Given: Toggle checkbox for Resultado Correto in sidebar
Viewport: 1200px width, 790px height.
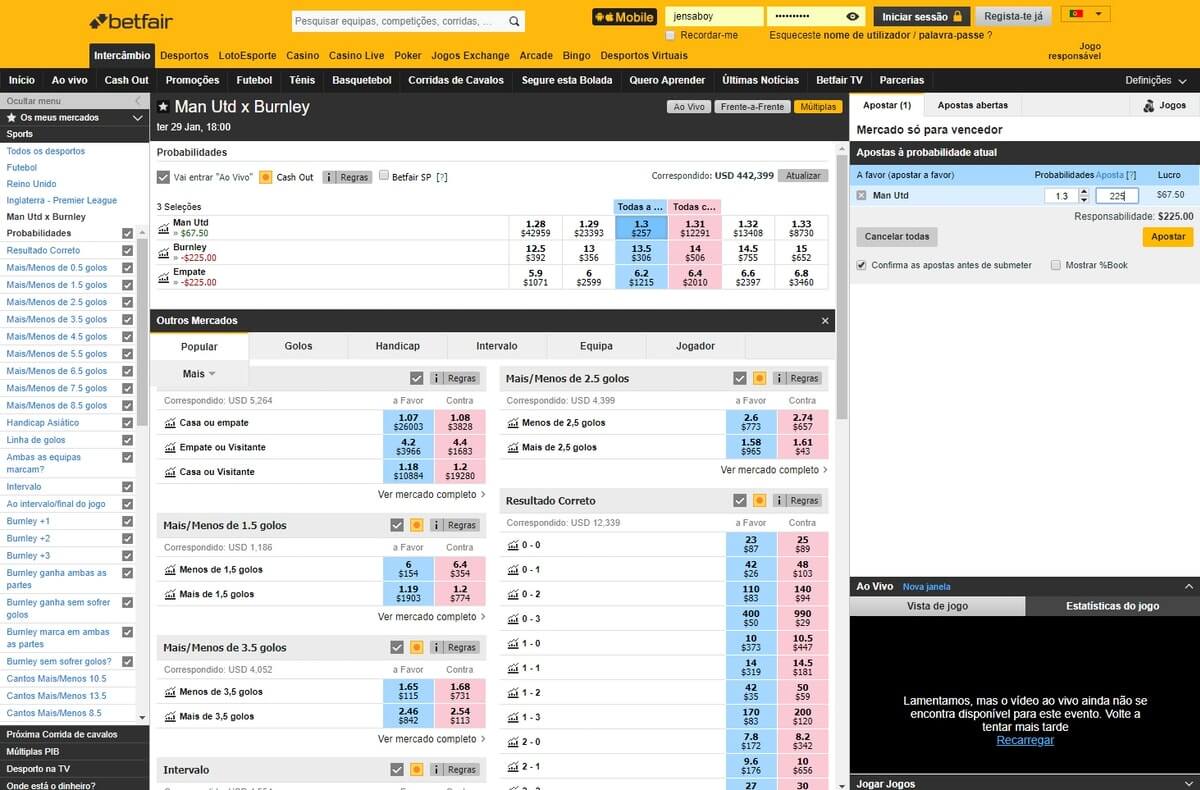Looking at the screenshot, I should [x=127, y=250].
